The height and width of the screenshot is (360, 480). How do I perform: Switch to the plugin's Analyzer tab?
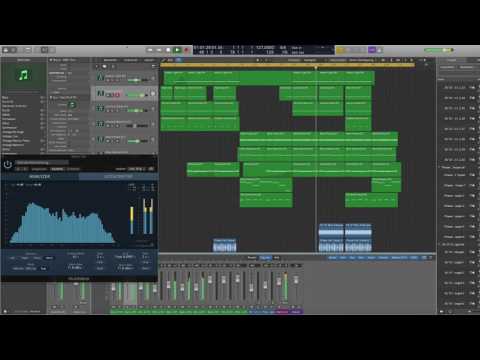[40, 176]
